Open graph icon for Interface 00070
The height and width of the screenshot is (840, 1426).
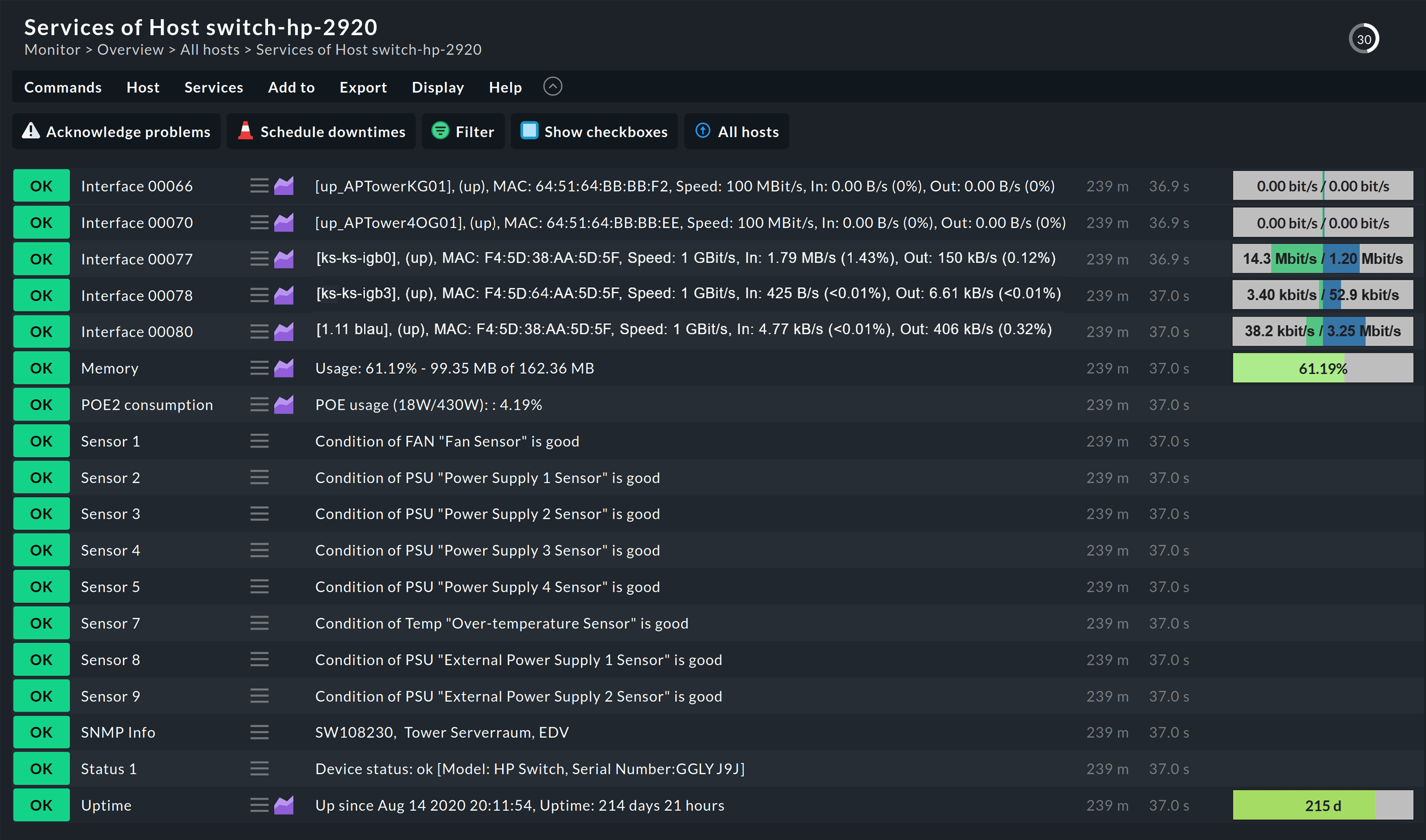coord(283,222)
